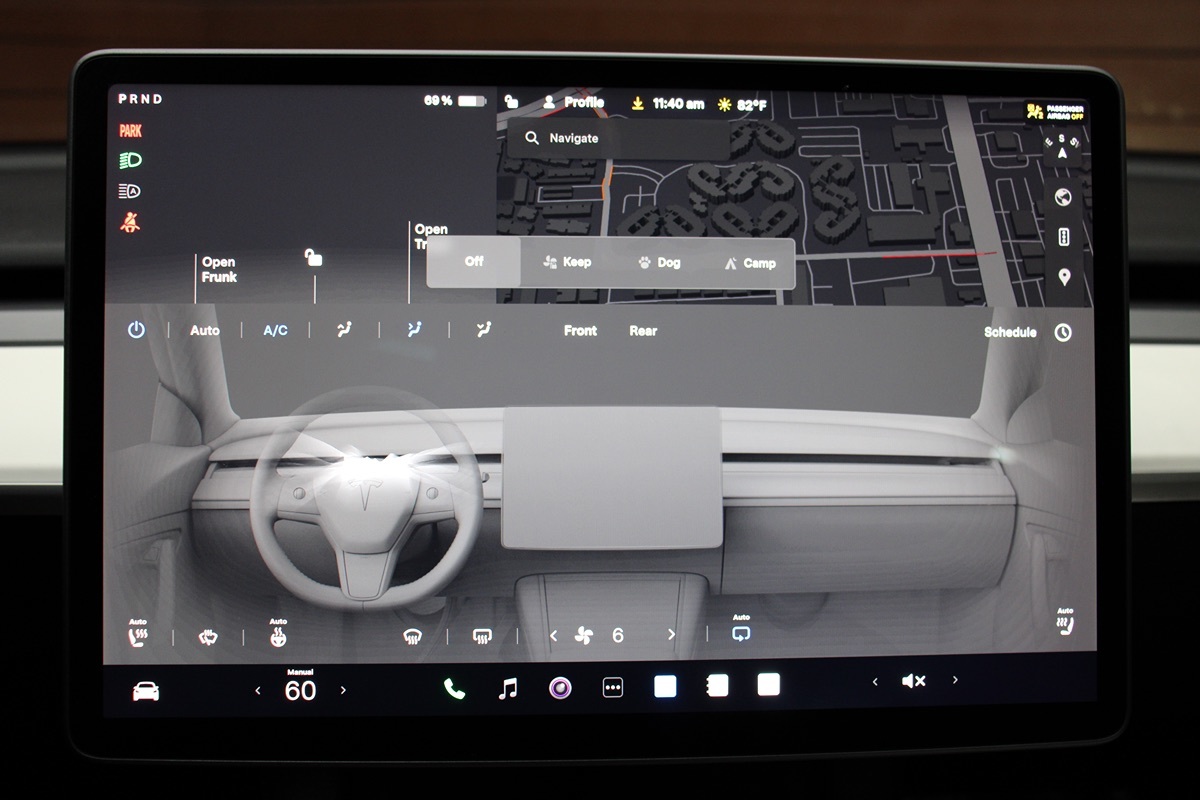Click the Navigate search field
The height and width of the screenshot is (800, 1200).
615,139
